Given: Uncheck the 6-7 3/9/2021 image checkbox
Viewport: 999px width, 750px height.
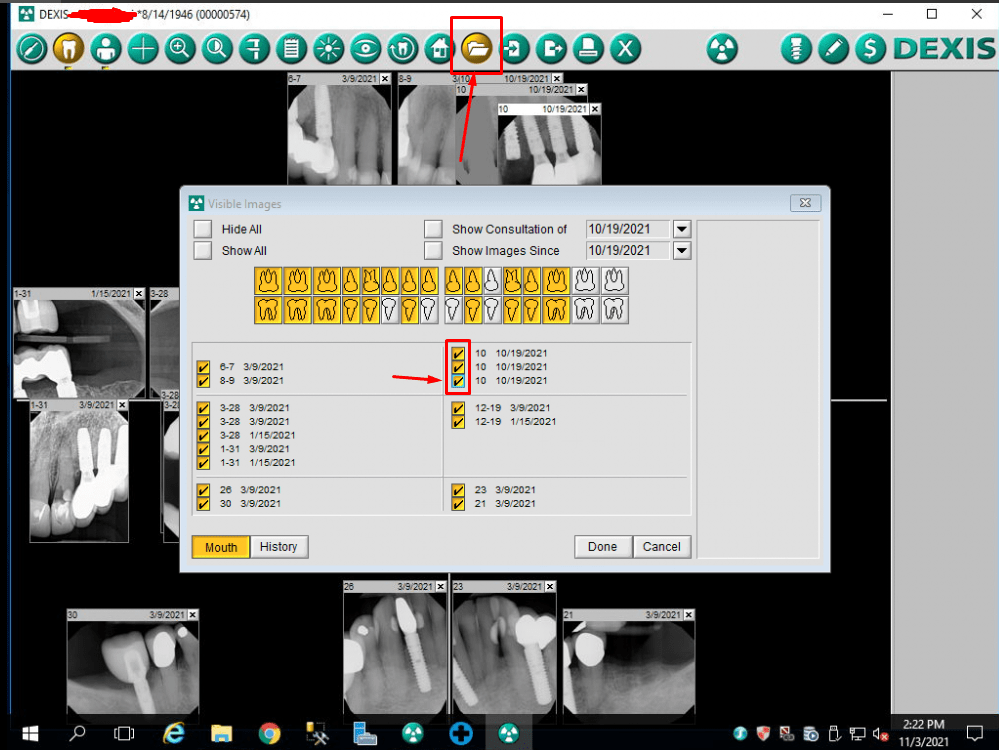Looking at the screenshot, I should coord(203,367).
